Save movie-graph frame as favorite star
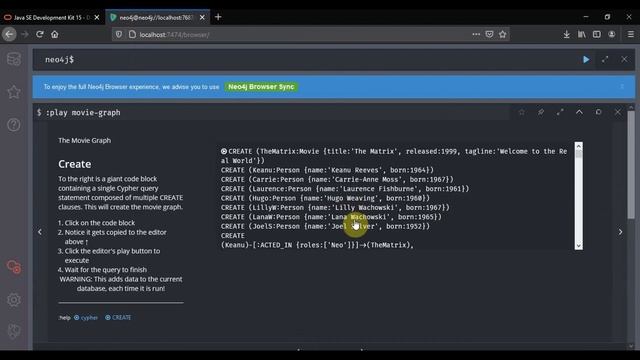This screenshot has height=360, width=640. point(522,112)
